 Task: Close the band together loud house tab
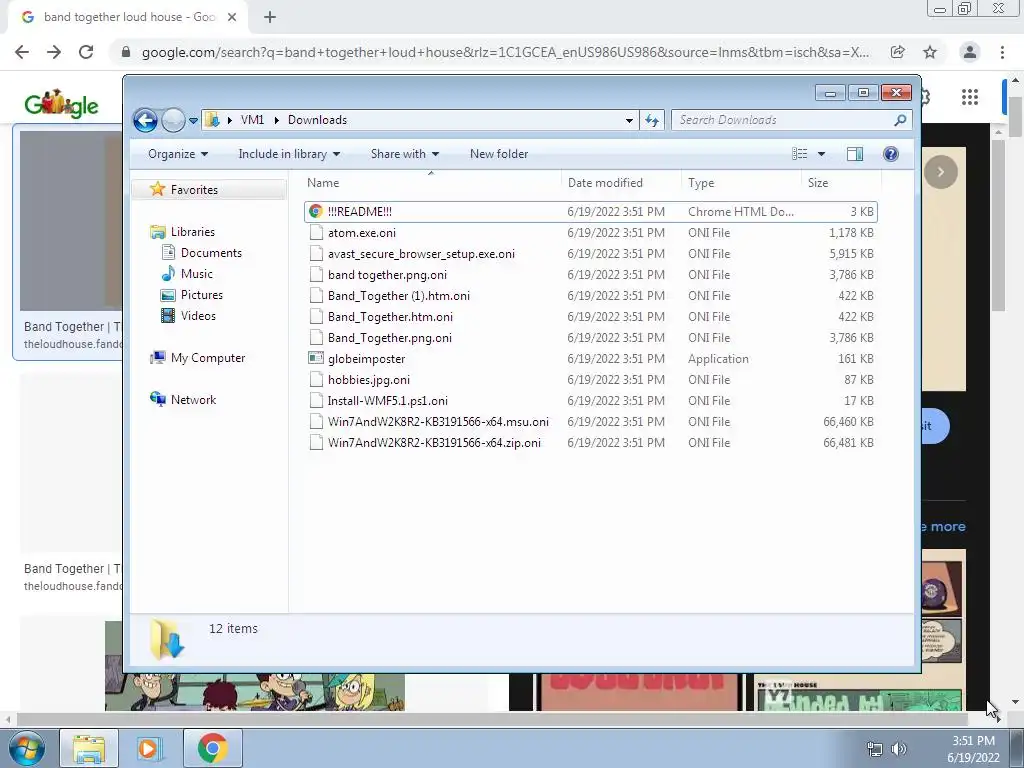[x=232, y=18]
